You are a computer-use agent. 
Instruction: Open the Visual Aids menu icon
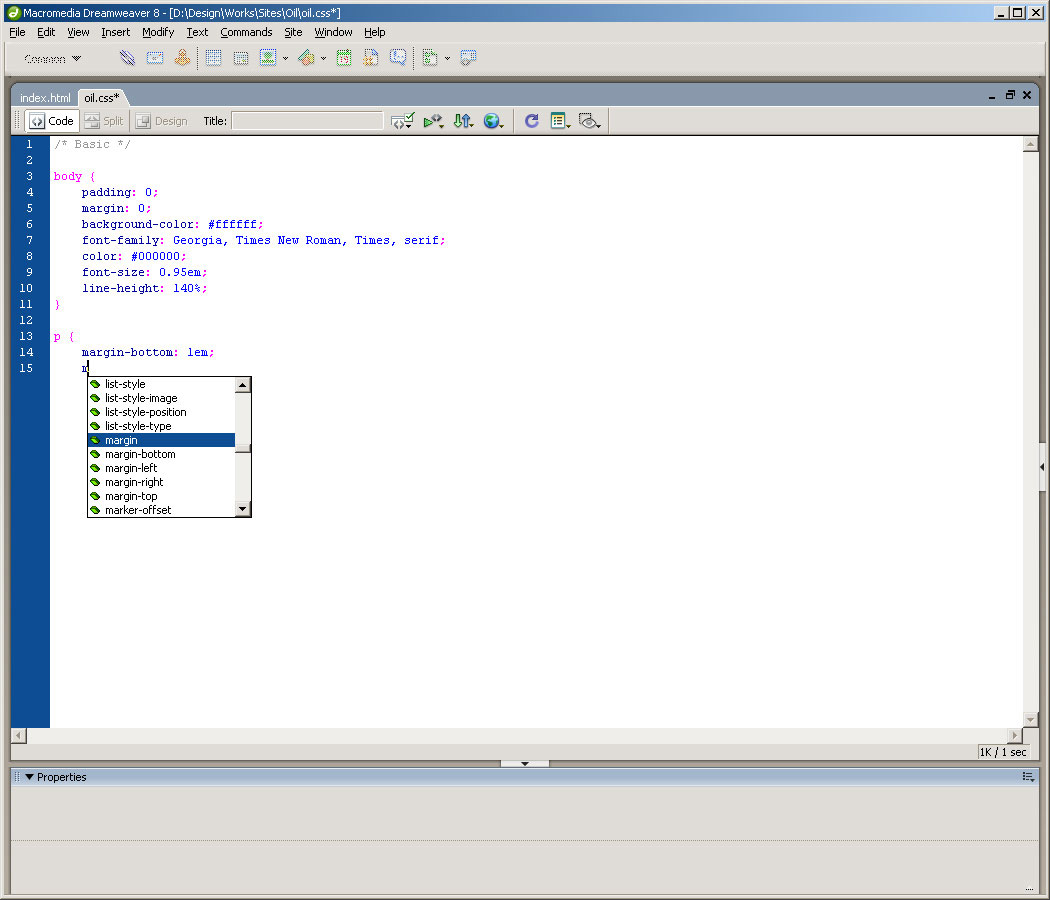click(589, 121)
